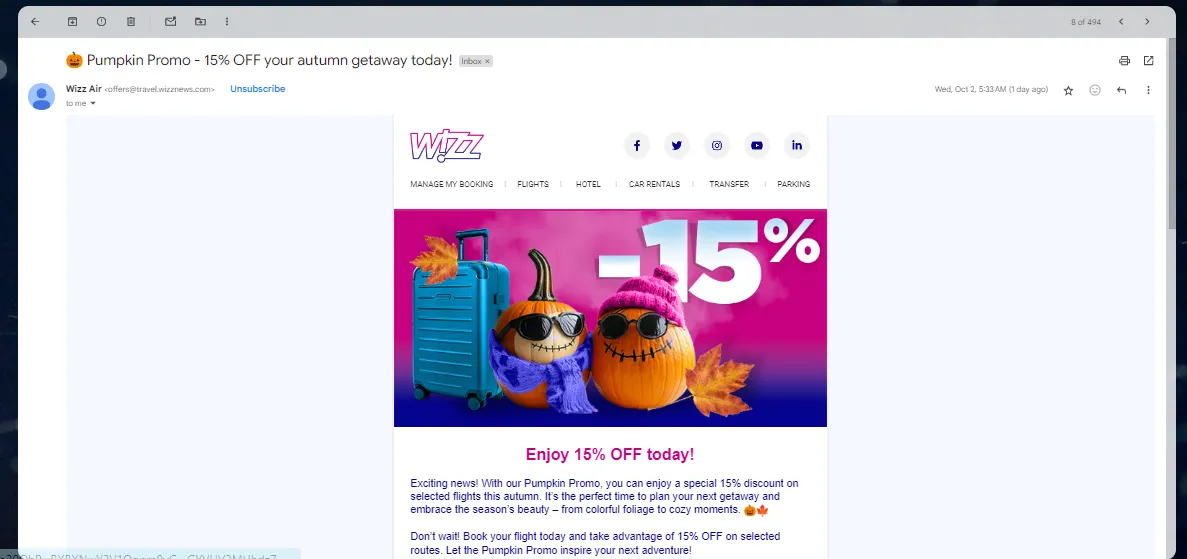
Task: Add emoji reaction to message
Action: [x=1095, y=90]
